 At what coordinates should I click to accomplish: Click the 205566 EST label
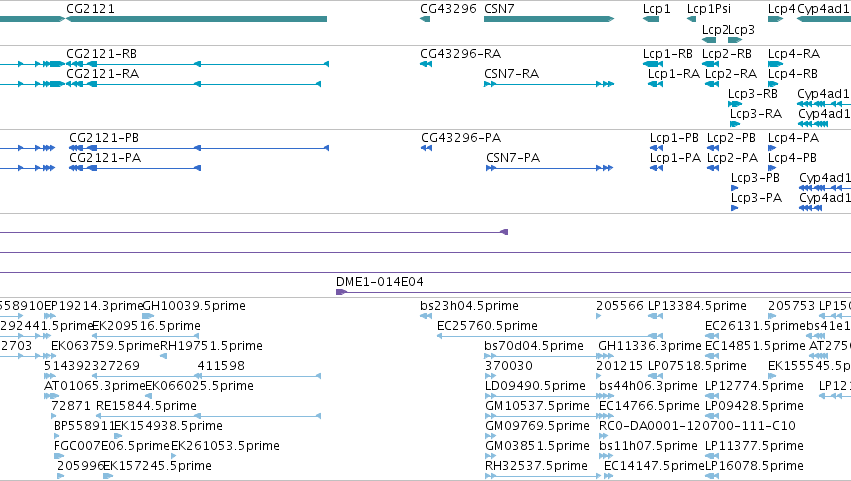620,306
